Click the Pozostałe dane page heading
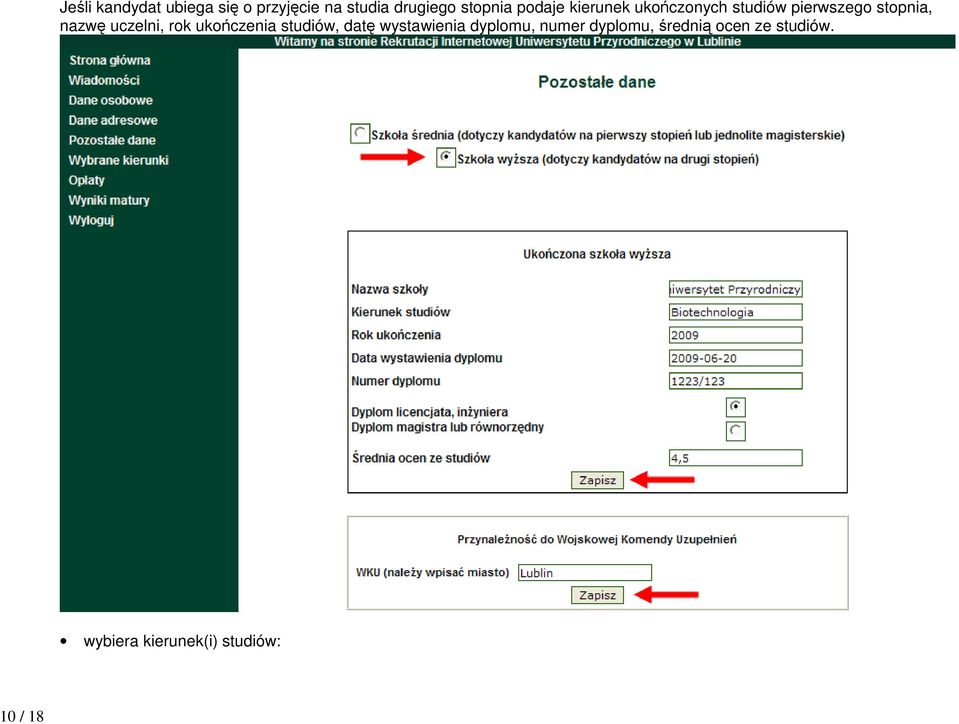Viewport: 959px width, 724px height. (597, 82)
